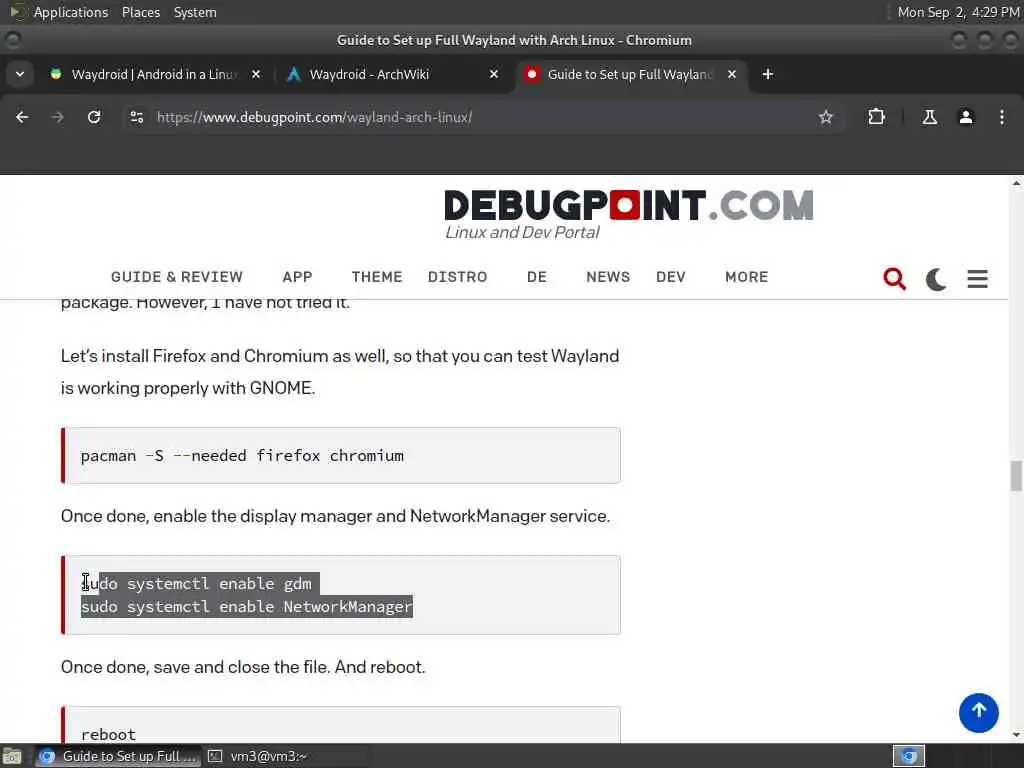Click the page vertical scrollbar thumb
The width and height of the screenshot is (1024, 768).
pyautogui.click(x=1016, y=475)
